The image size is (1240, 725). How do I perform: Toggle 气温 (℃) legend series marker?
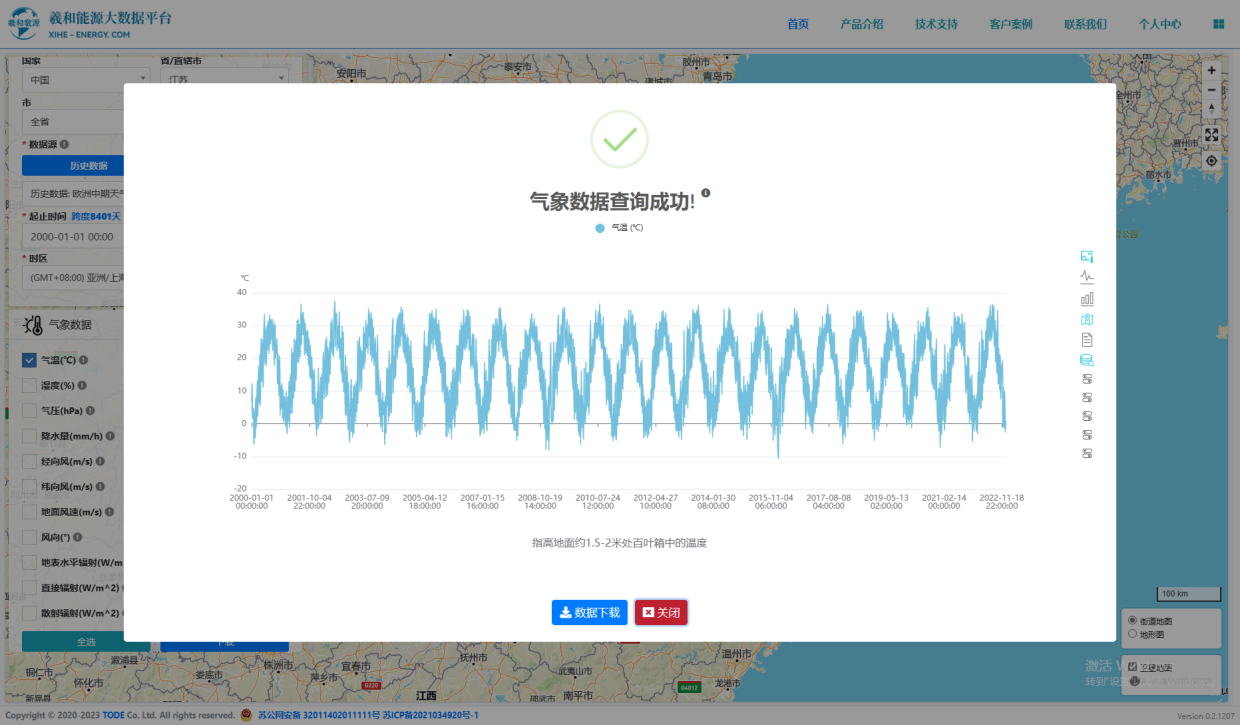tap(600, 228)
